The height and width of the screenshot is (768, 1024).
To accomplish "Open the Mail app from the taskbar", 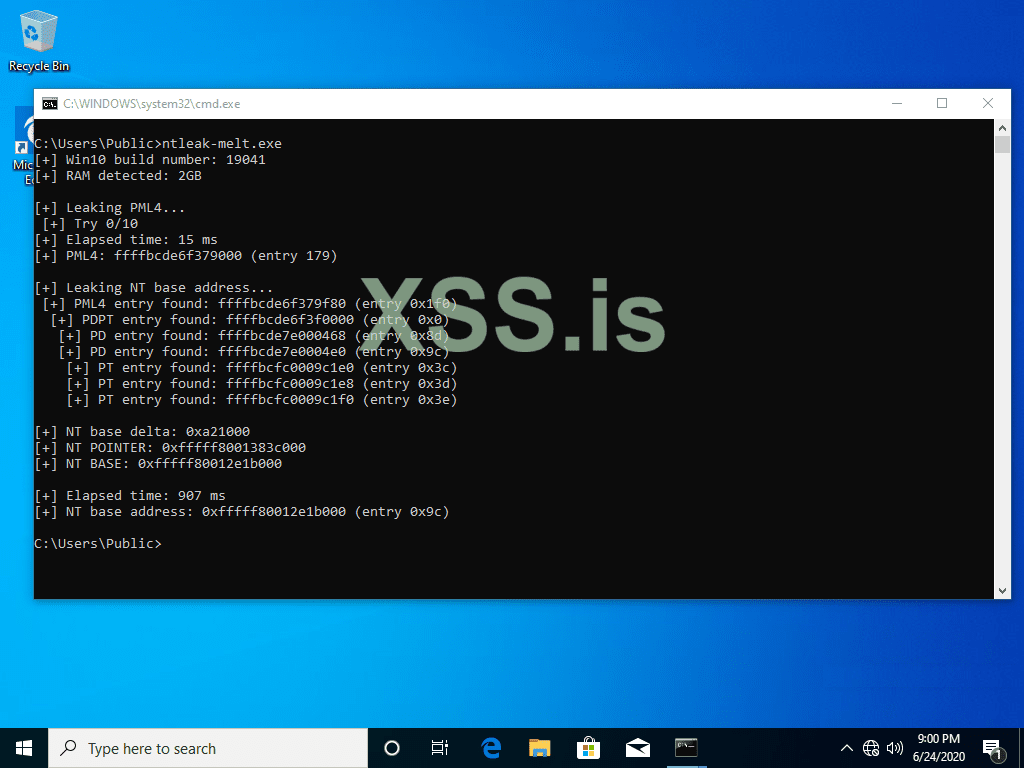I will (x=637, y=748).
